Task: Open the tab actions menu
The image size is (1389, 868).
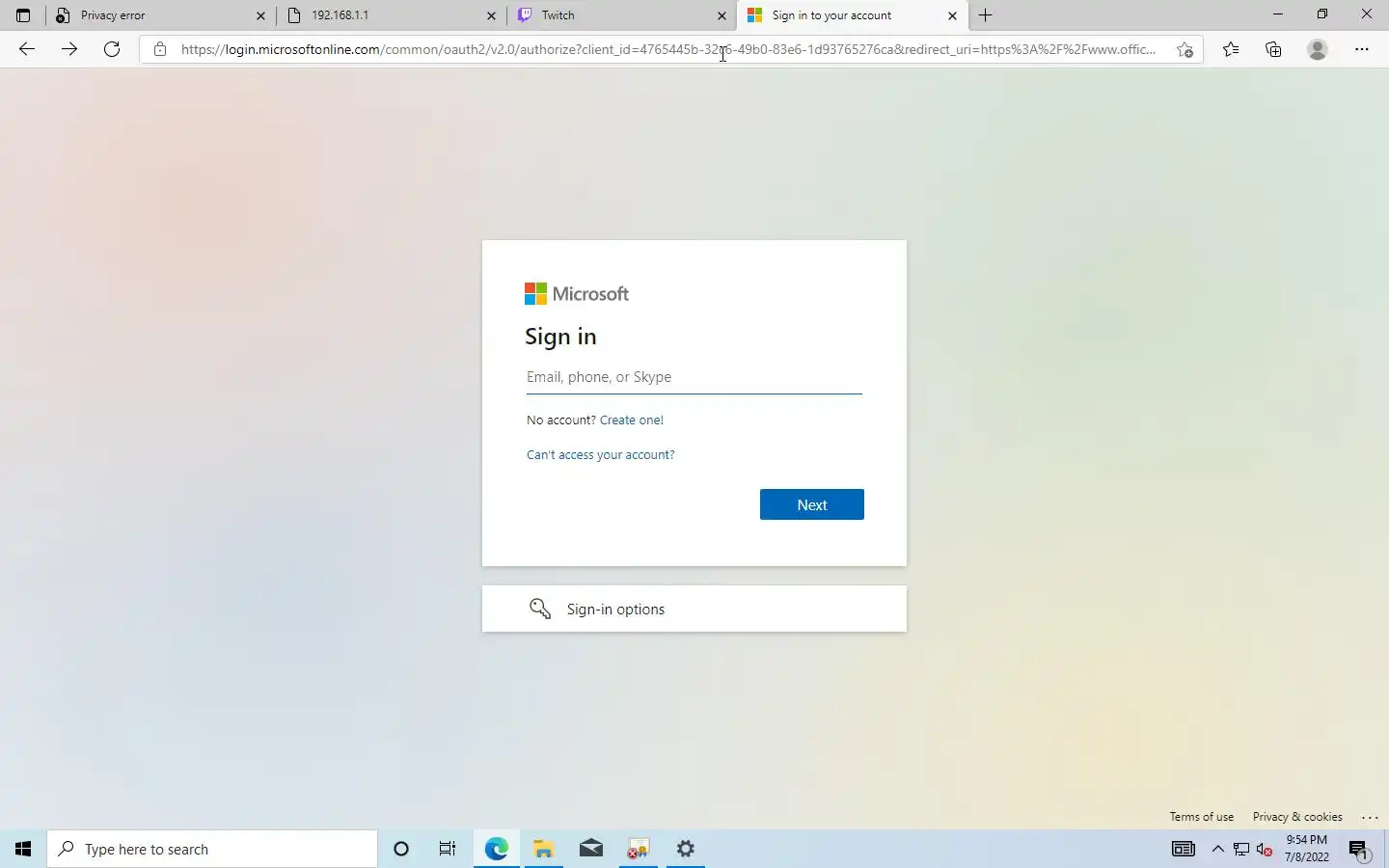Action: (x=23, y=15)
